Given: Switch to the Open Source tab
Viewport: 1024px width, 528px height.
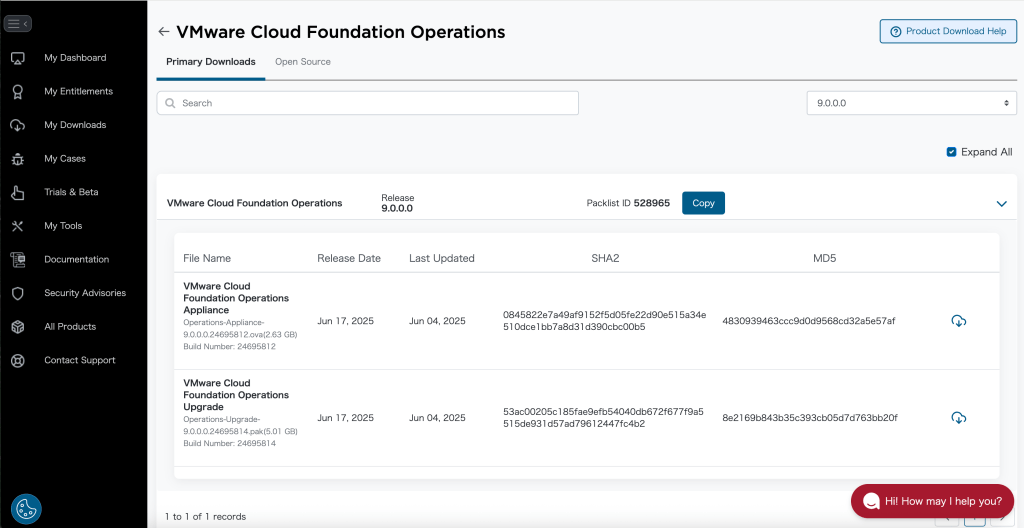Looking at the screenshot, I should coord(303,62).
